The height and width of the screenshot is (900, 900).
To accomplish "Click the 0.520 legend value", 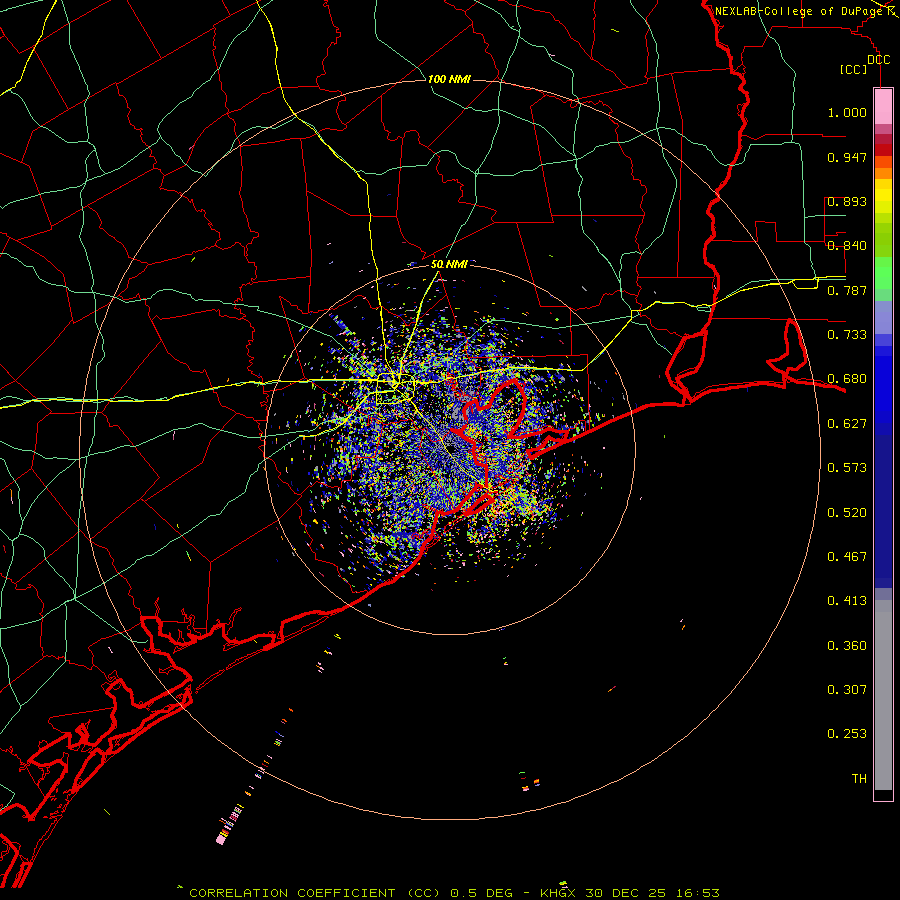I will 847,513.
